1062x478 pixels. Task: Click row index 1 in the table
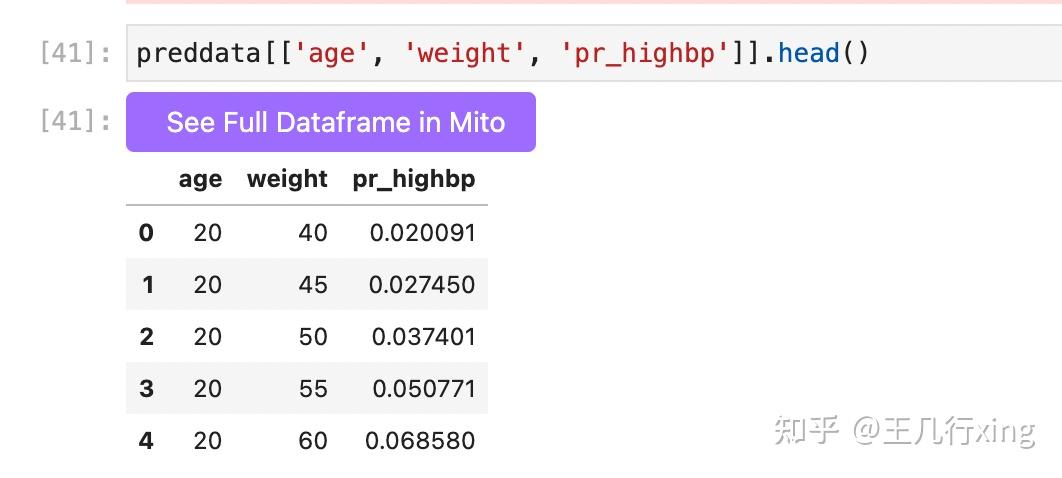tap(147, 285)
